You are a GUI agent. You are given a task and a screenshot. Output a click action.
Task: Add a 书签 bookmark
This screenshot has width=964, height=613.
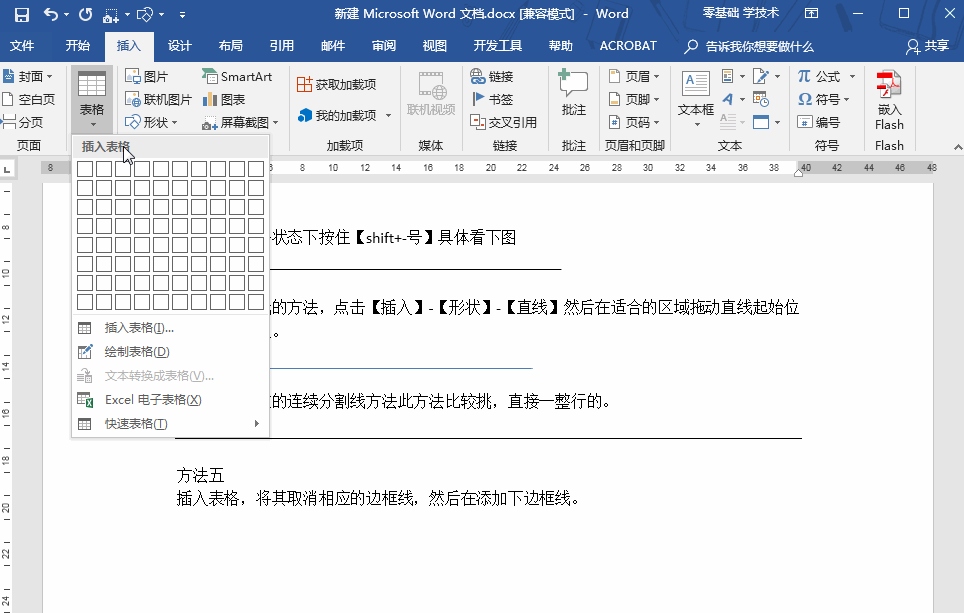click(x=491, y=99)
